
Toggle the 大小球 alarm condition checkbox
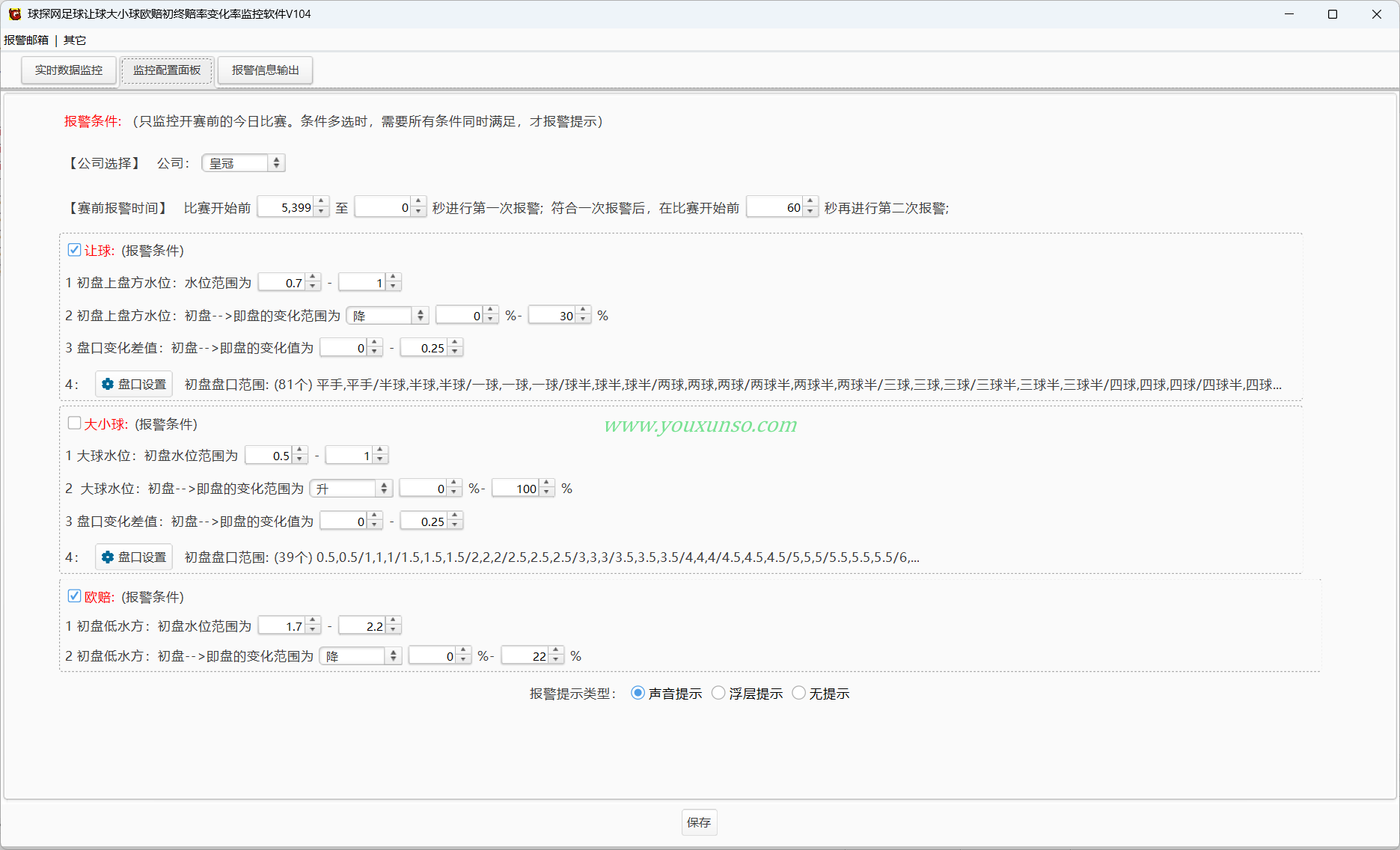point(74,424)
